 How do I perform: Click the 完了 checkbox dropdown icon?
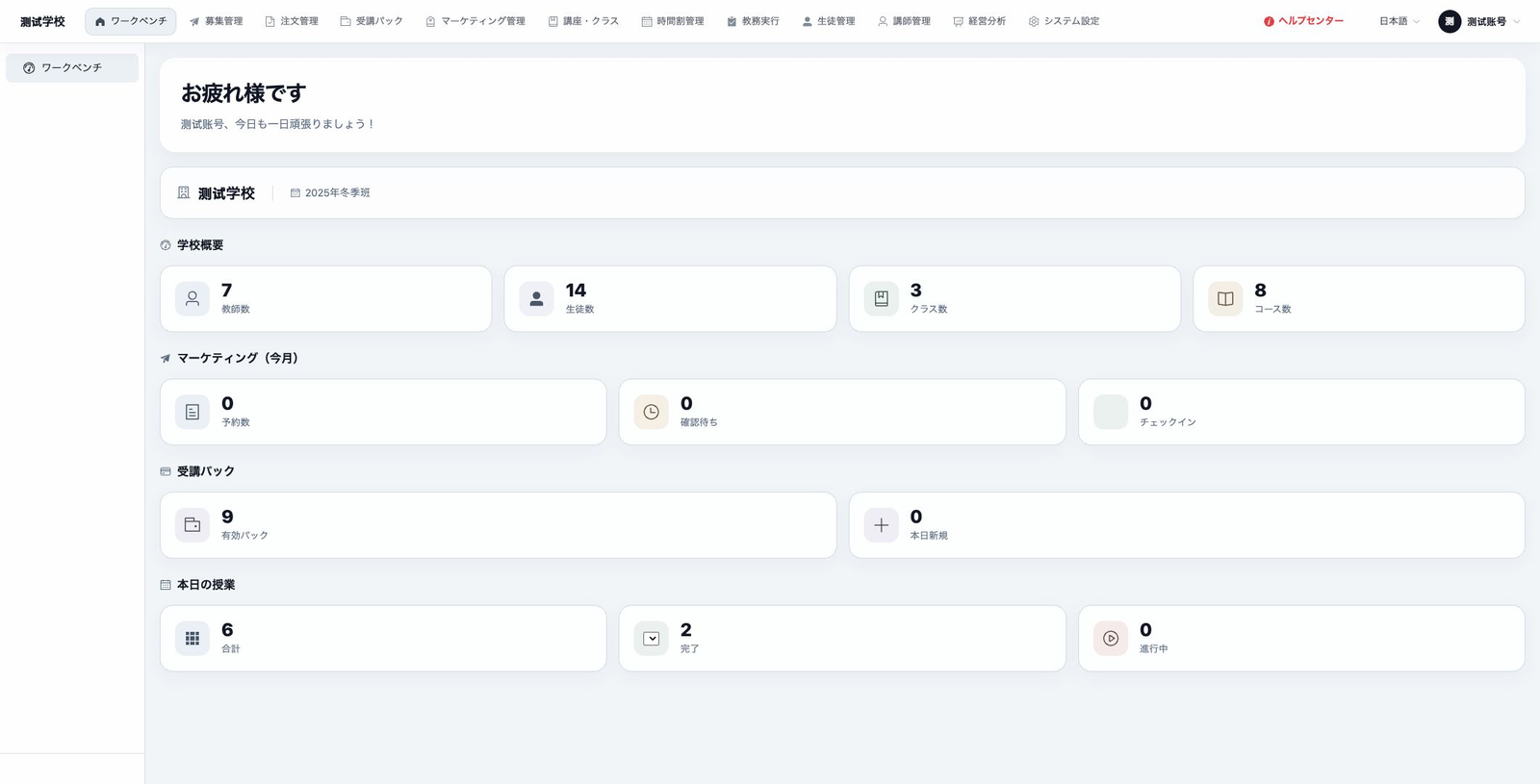click(651, 638)
